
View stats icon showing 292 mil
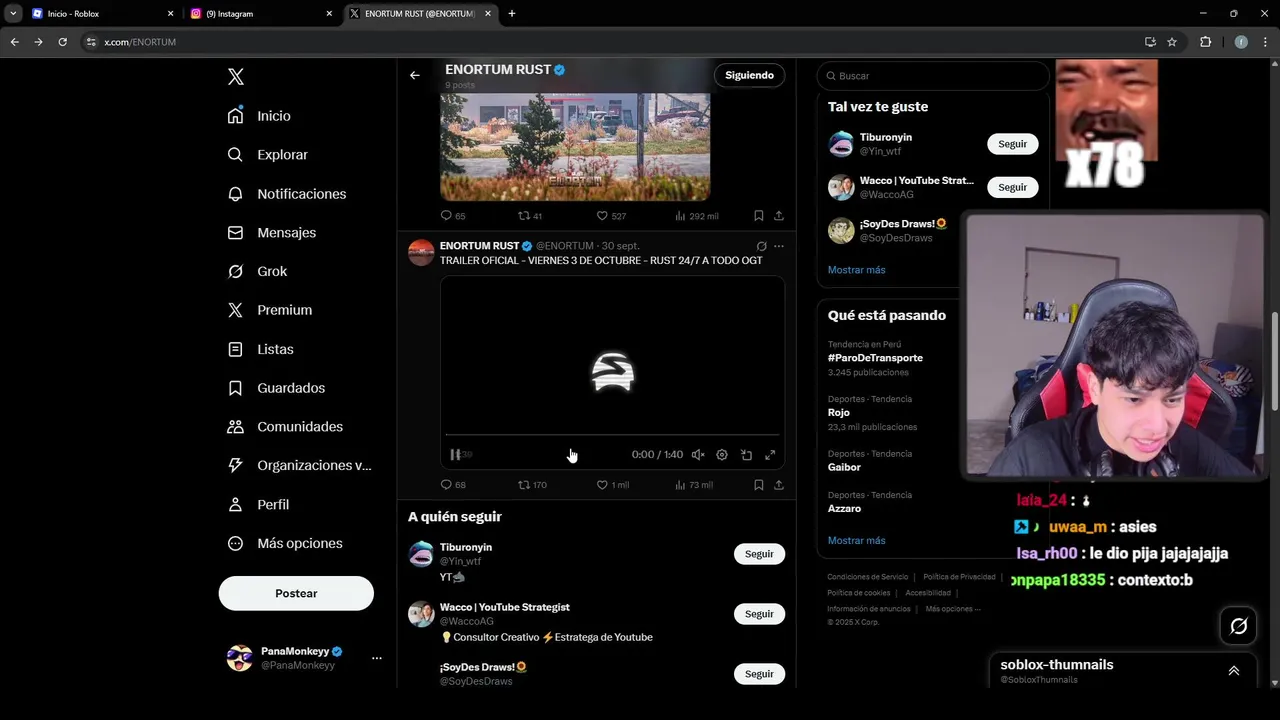pos(680,216)
